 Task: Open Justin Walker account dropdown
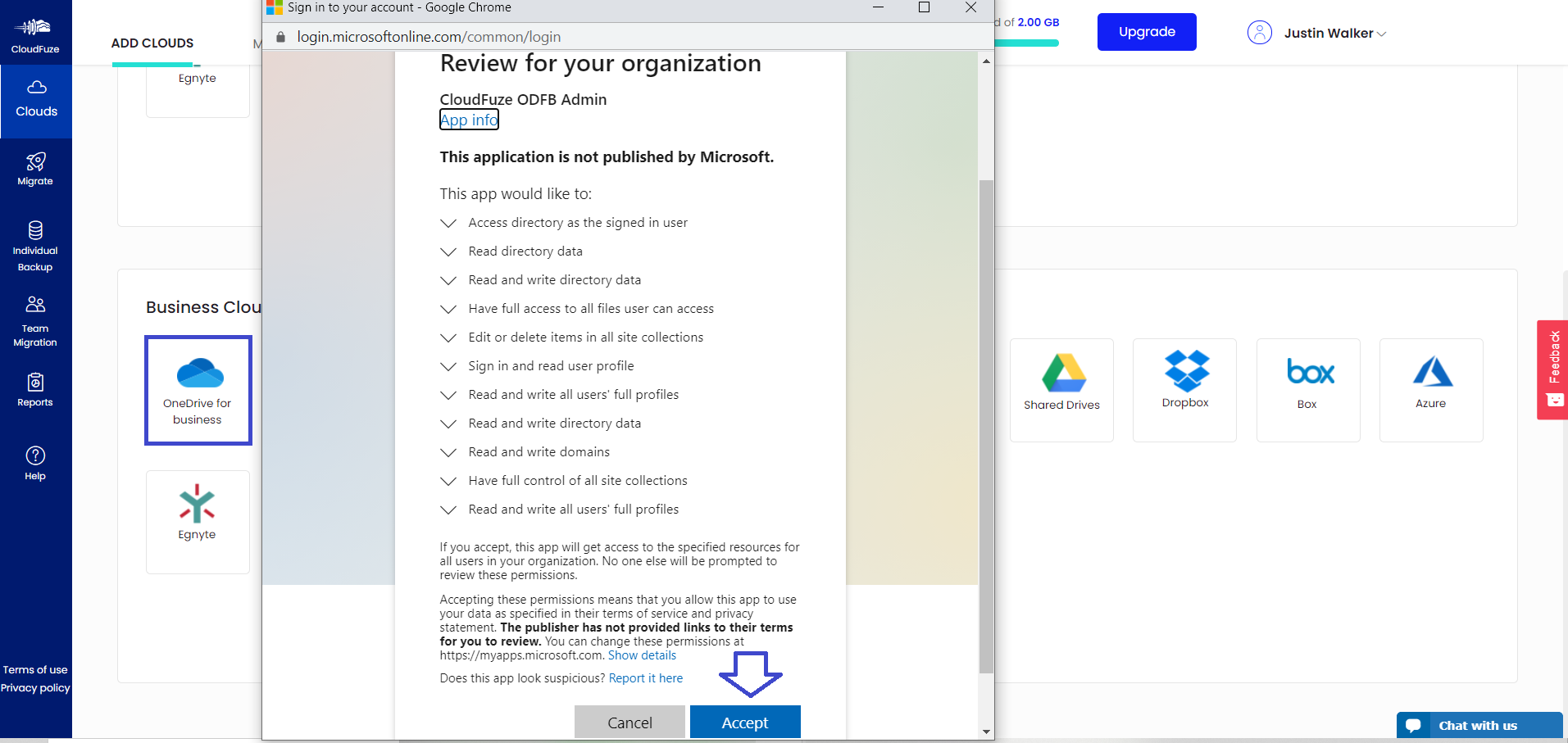coord(1335,34)
